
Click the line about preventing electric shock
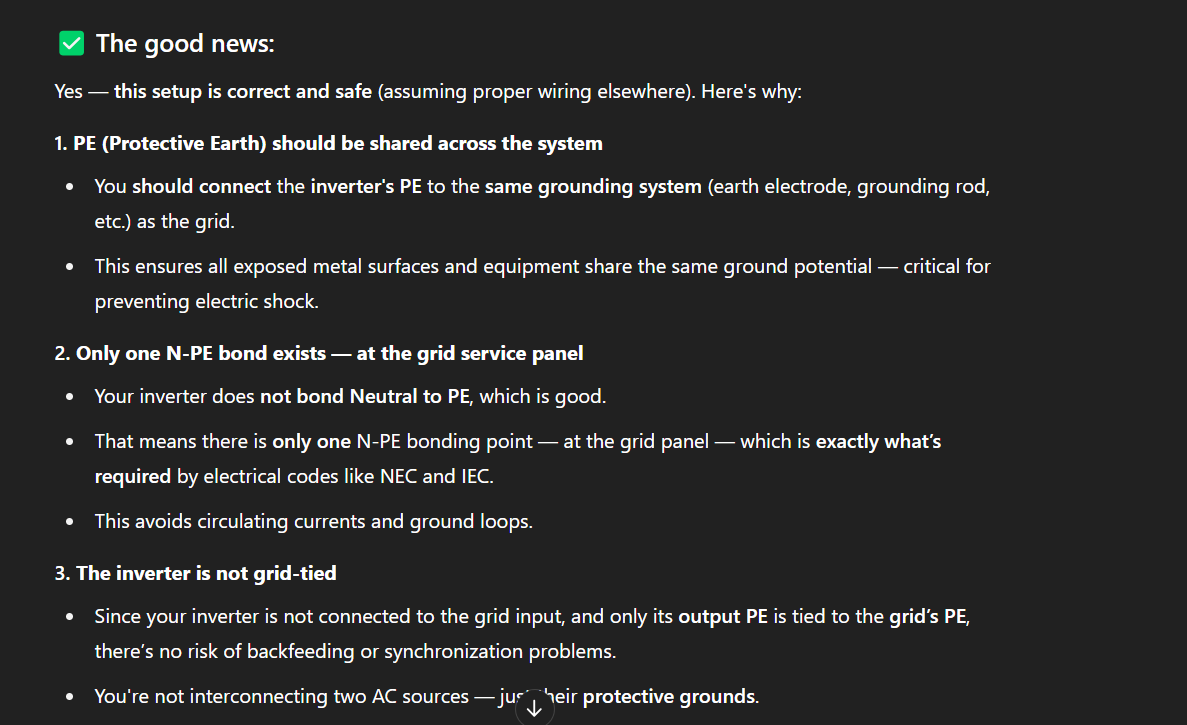pos(206,301)
